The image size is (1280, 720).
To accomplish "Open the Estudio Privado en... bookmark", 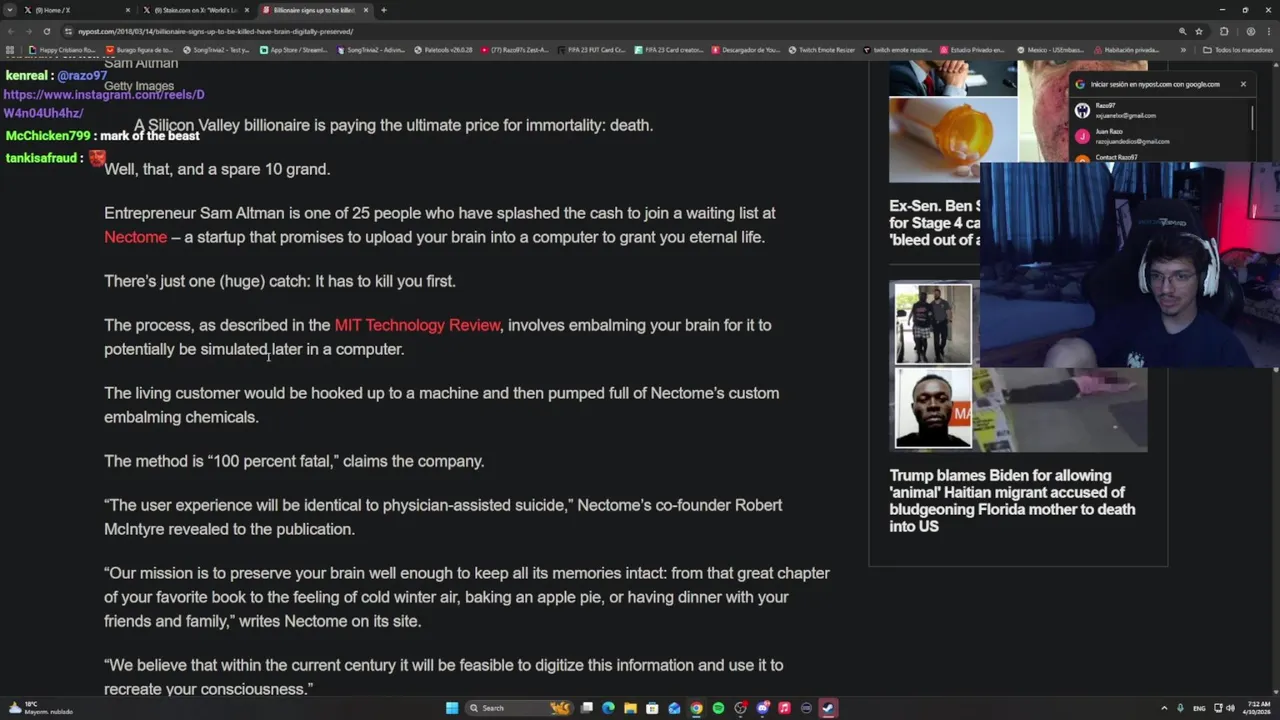I will point(972,50).
